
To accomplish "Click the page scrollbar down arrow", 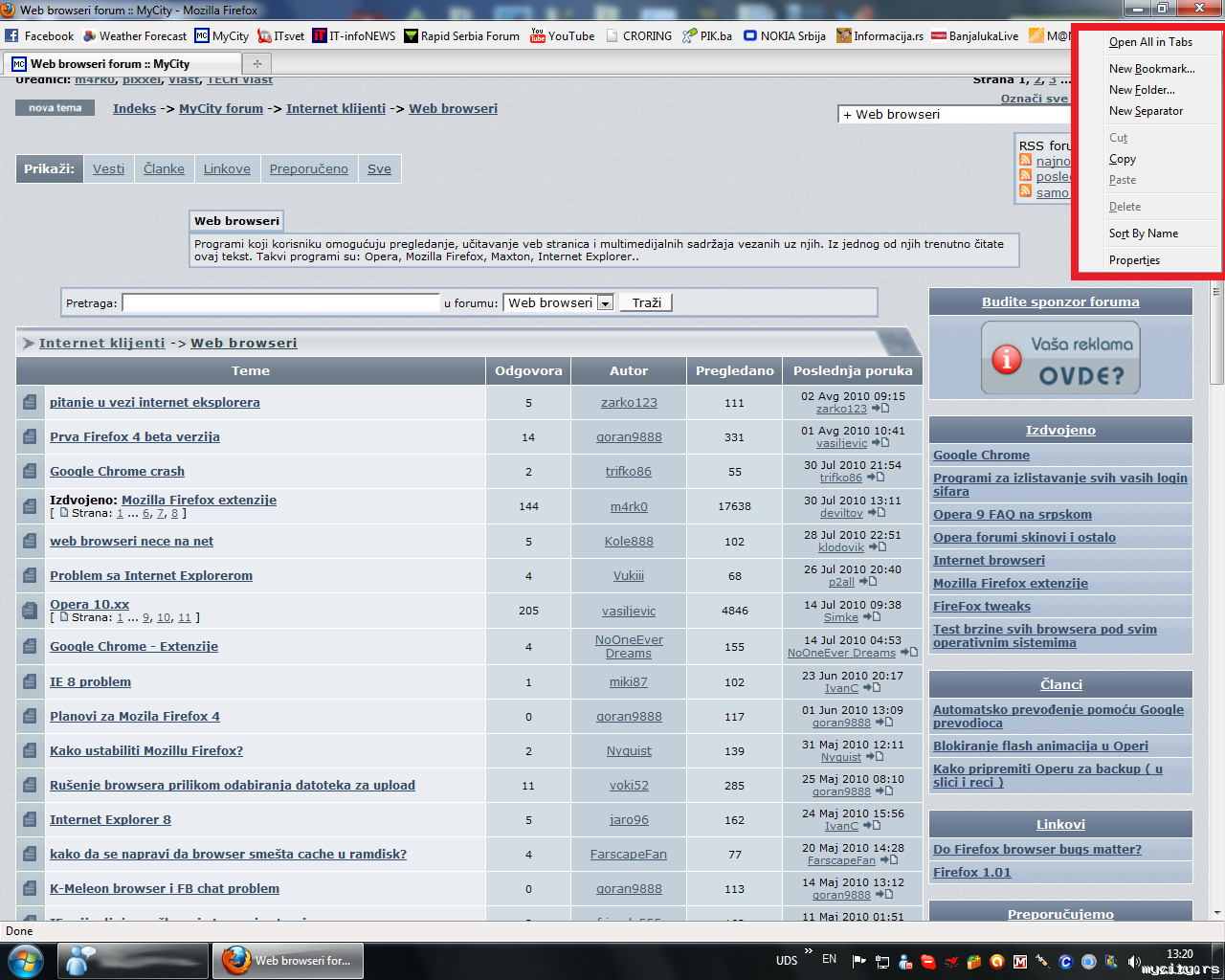I will pos(1217,913).
